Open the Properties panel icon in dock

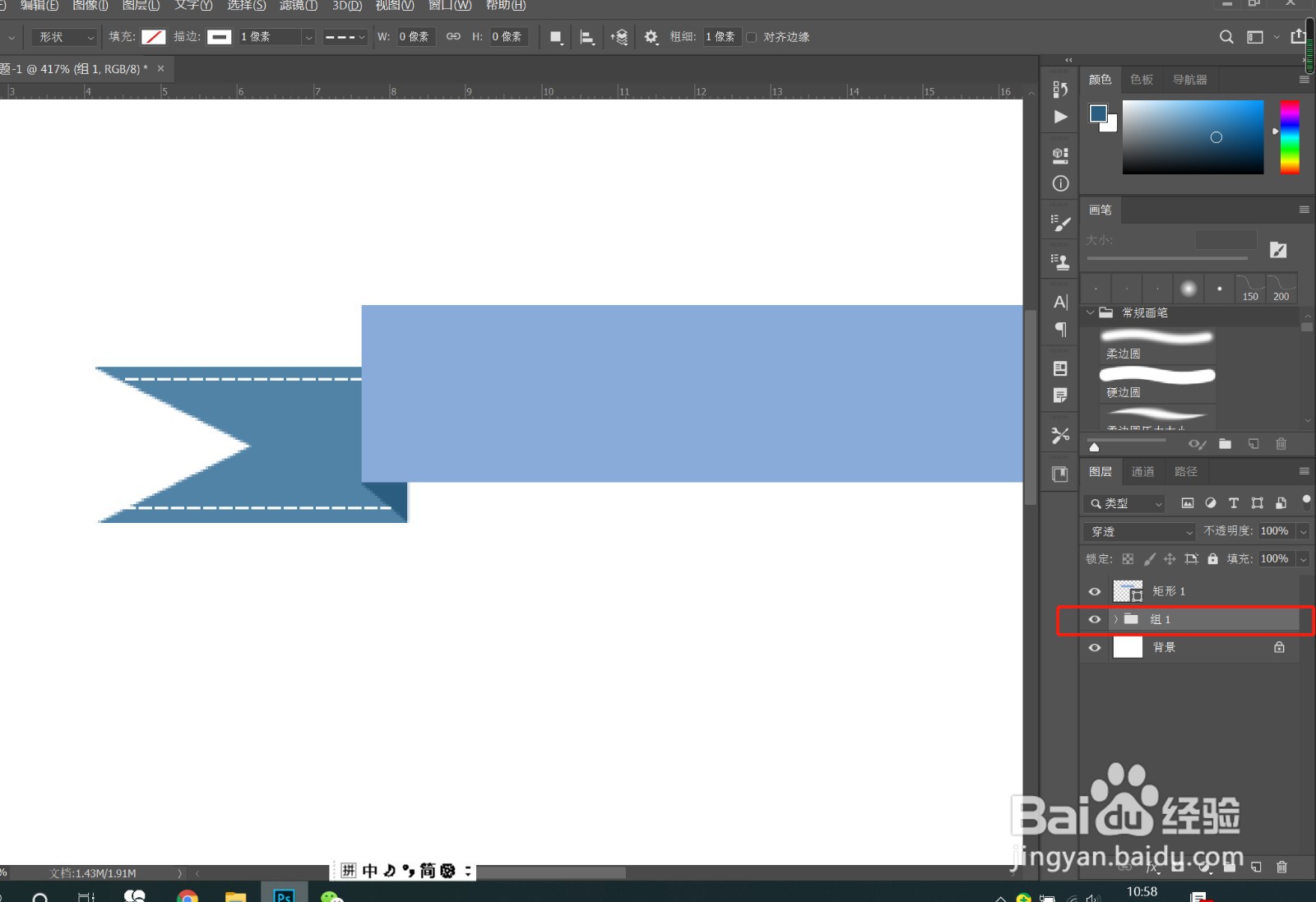pos(1060,155)
